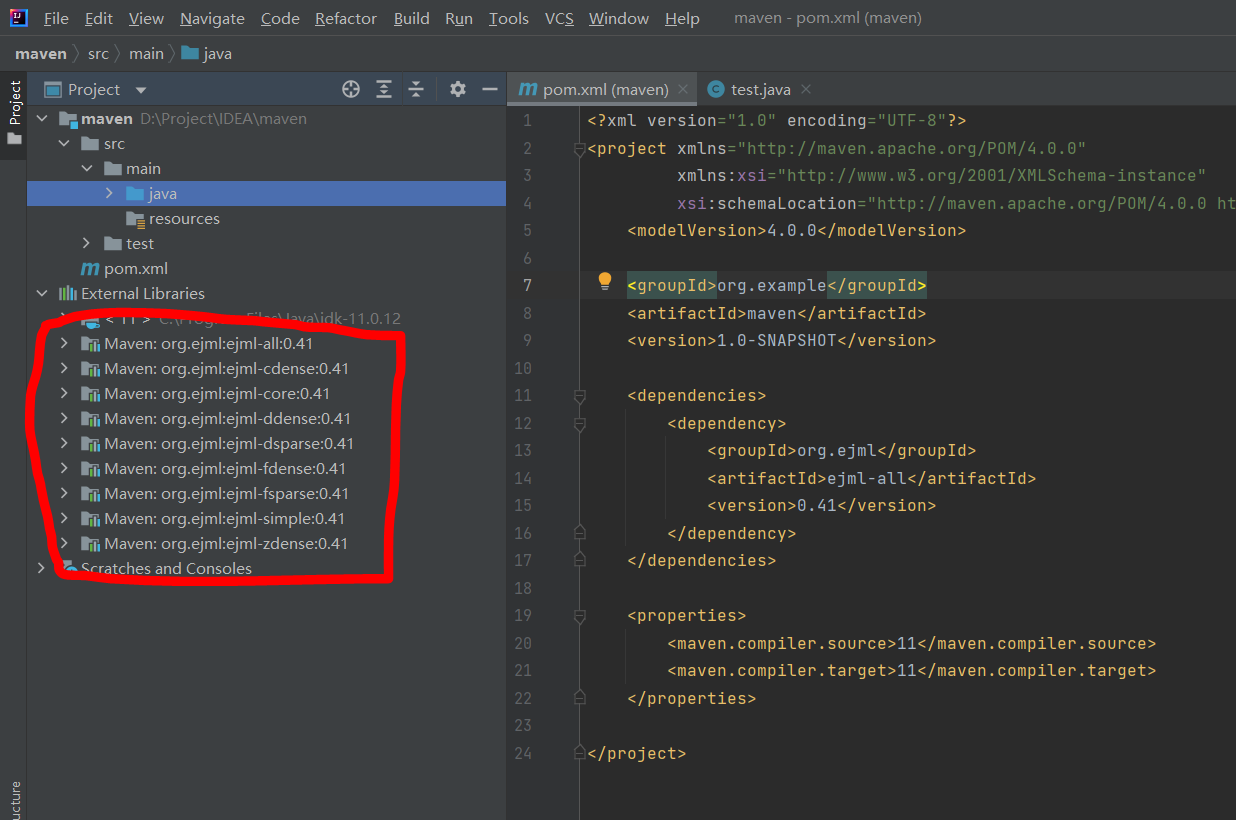Image resolution: width=1236 pixels, height=820 pixels.
Task: Expand the Scratches and Consoles node
Action: tap(41, 568)
